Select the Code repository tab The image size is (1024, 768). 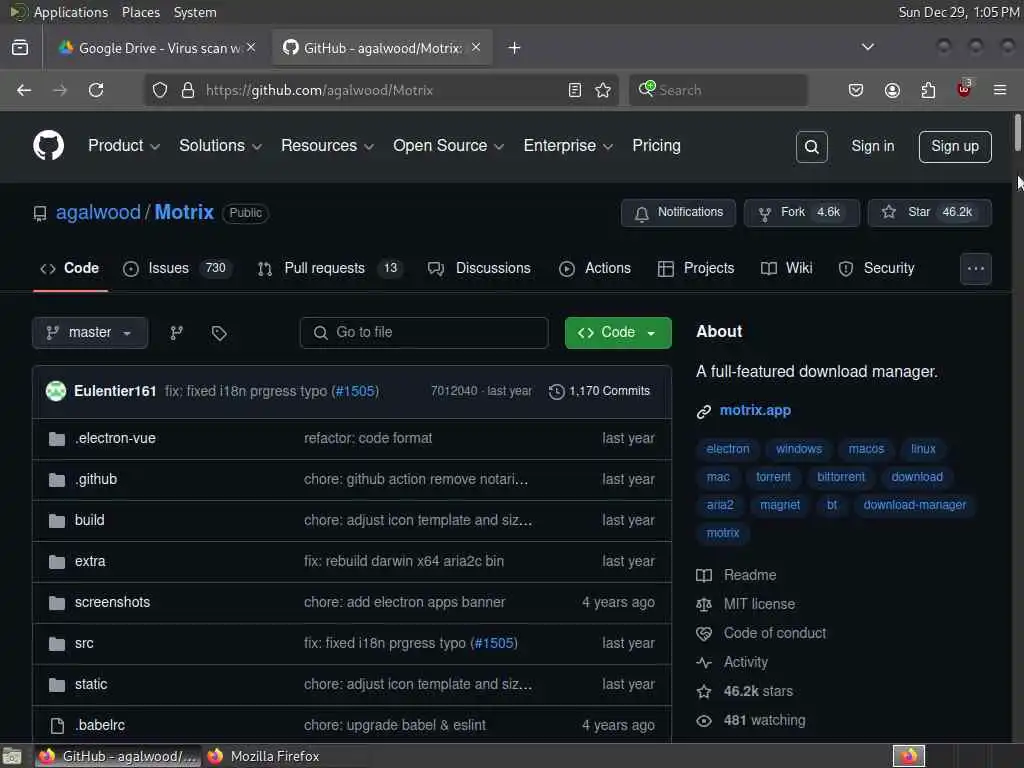tap(70, 268)
